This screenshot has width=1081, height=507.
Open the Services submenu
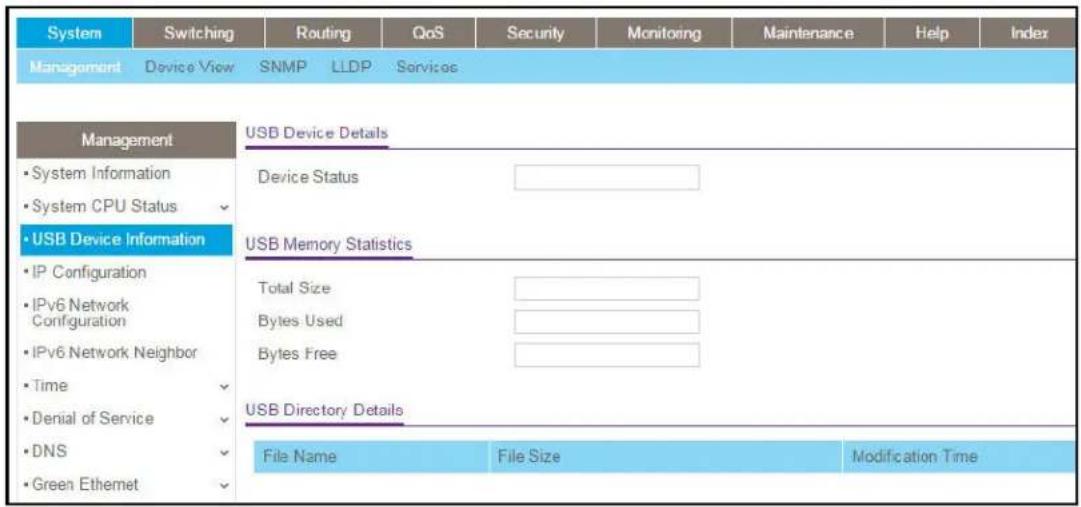click(x=427, y=67)
